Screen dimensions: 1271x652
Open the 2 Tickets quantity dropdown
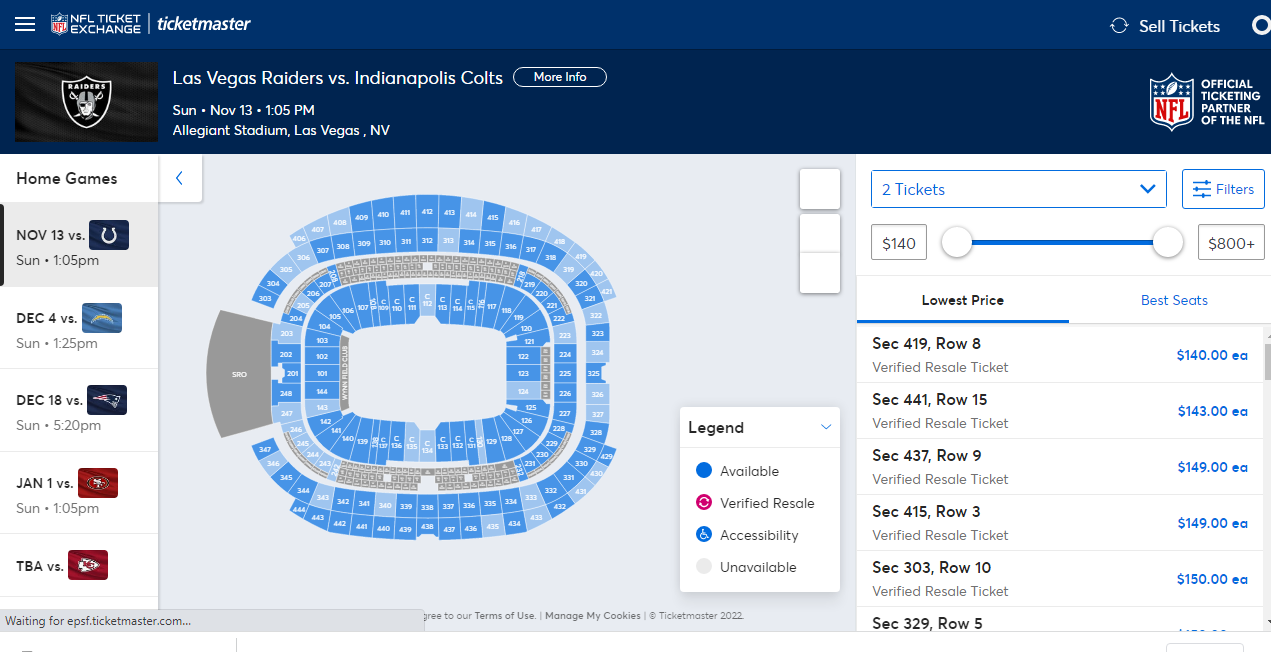[x=1018, y=189]
